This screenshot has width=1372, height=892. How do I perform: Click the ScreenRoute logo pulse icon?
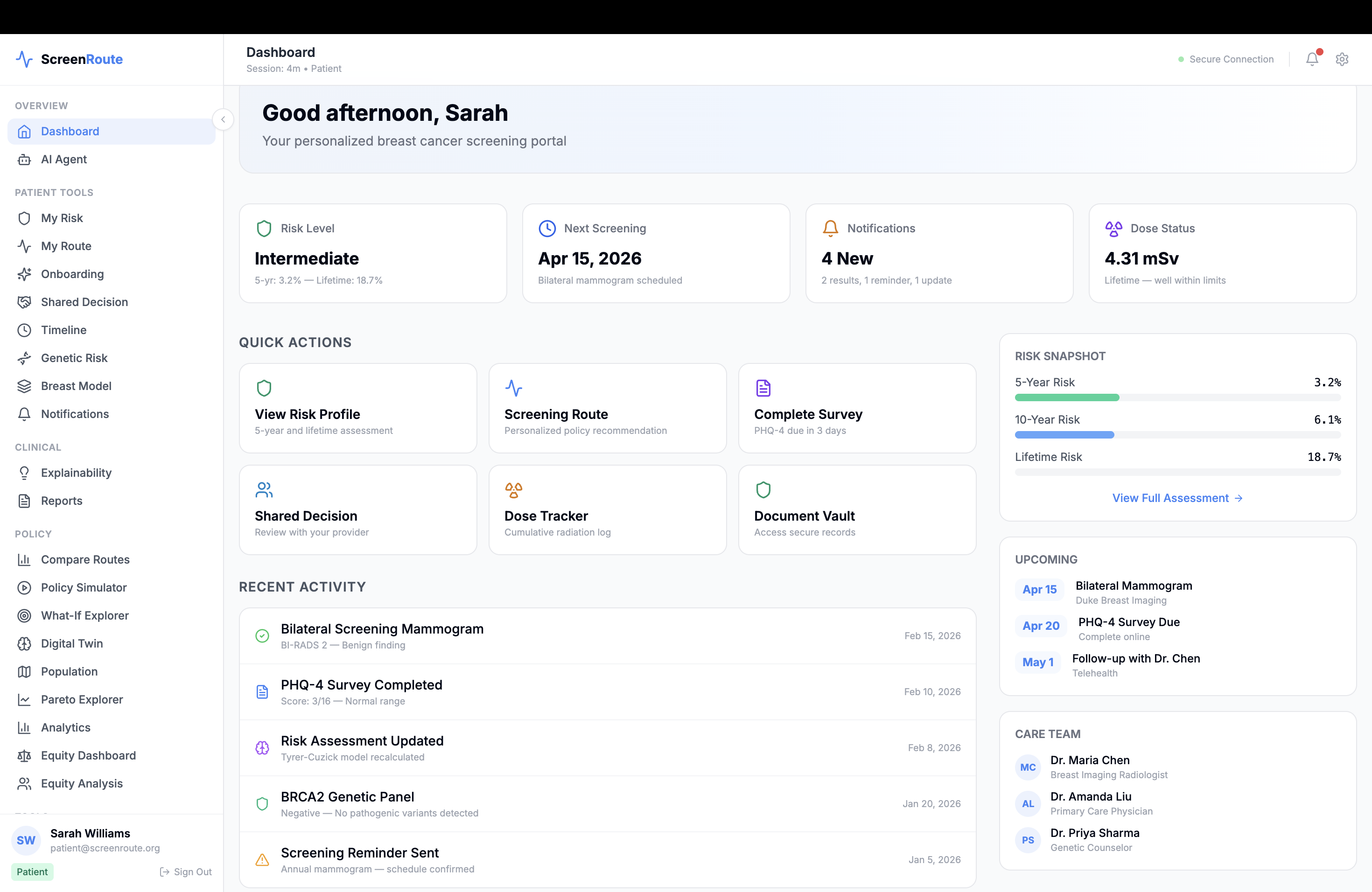click(x=24, y=59)
